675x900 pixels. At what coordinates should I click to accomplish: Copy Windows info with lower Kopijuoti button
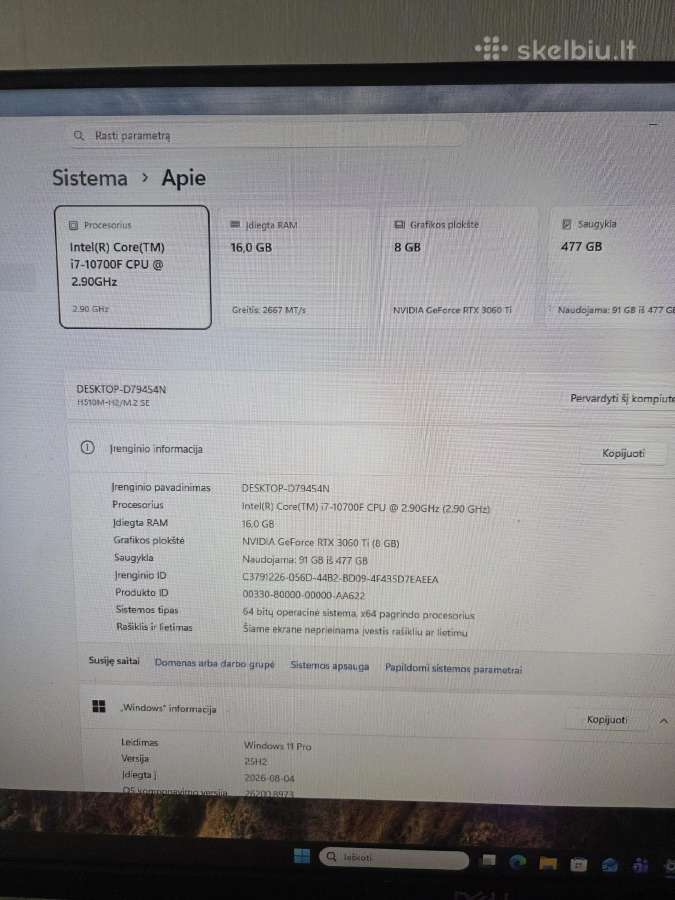tap(606, 720)
